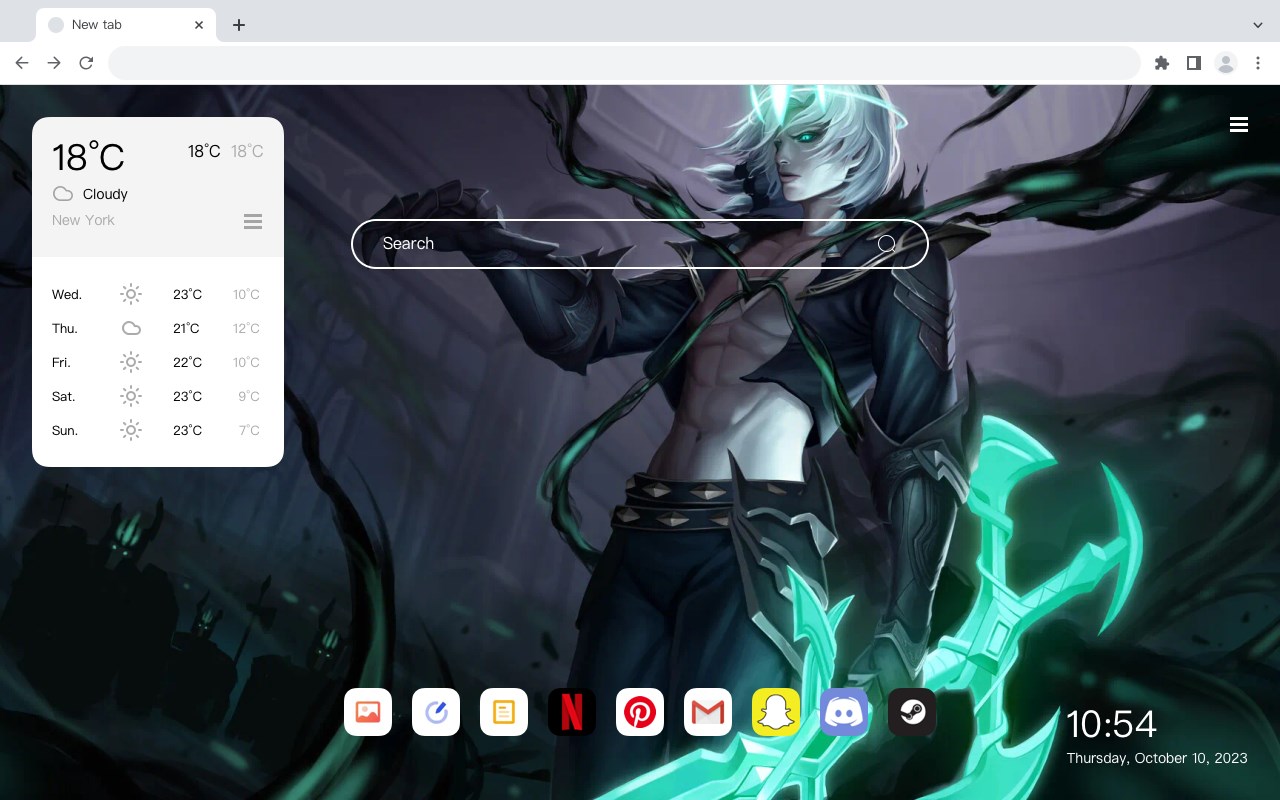
Task: Select the Fri. forecast row
Action: click(158, 362)
